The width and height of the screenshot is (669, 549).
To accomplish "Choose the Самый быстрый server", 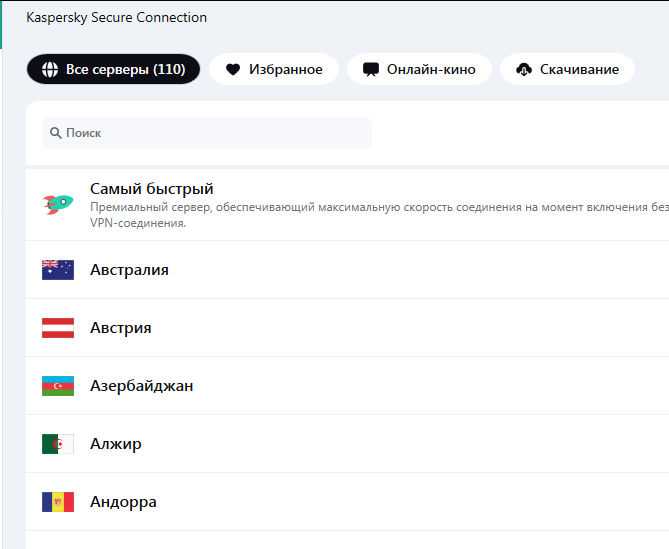I will click(x=152, y=189).
